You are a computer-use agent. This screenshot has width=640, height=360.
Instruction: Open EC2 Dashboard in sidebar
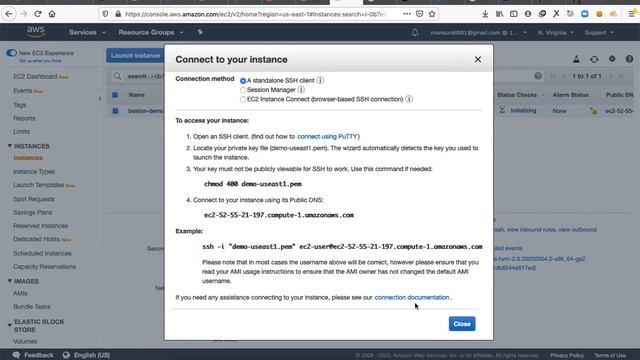pyautogui.click(x=35, y=76)
